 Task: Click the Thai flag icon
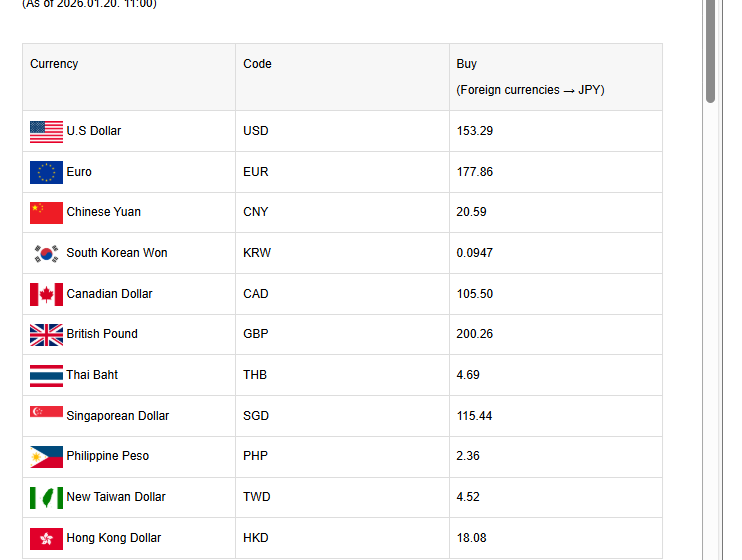(46, 375)
